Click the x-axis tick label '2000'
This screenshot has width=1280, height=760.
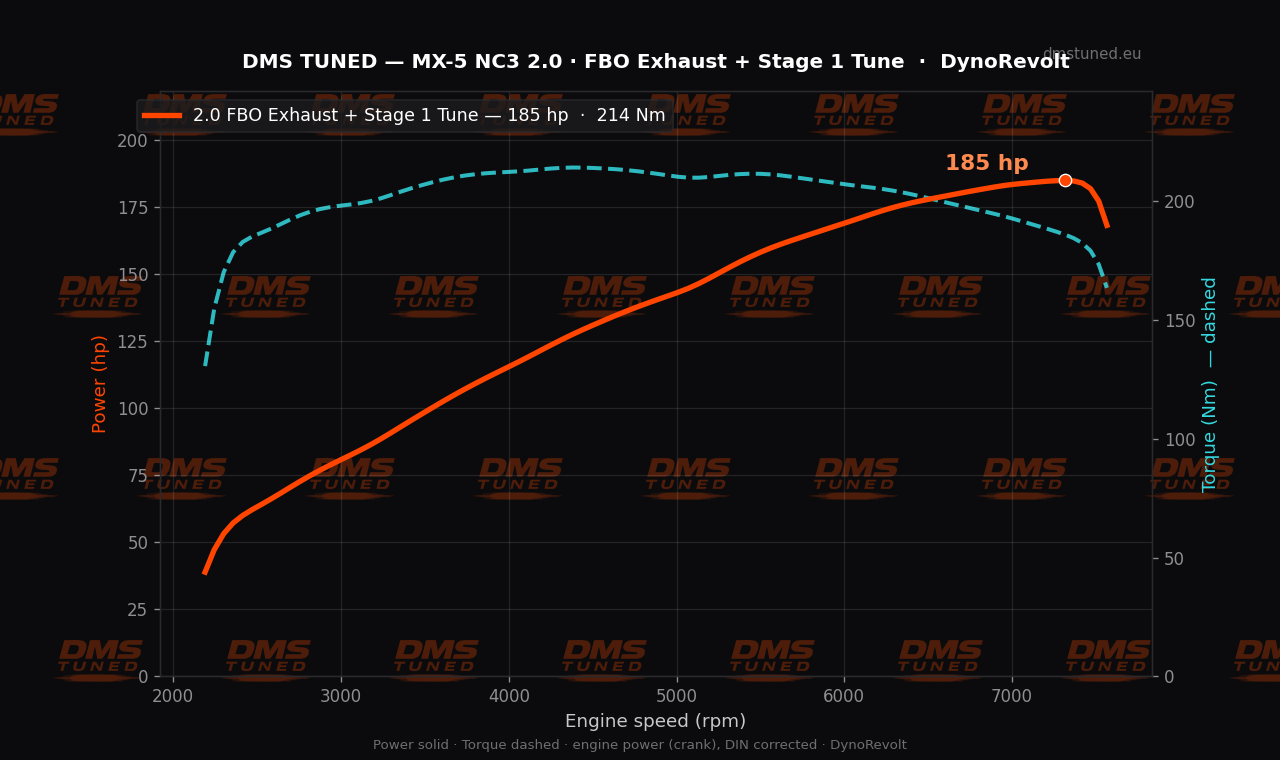click(x=173, y=695)
